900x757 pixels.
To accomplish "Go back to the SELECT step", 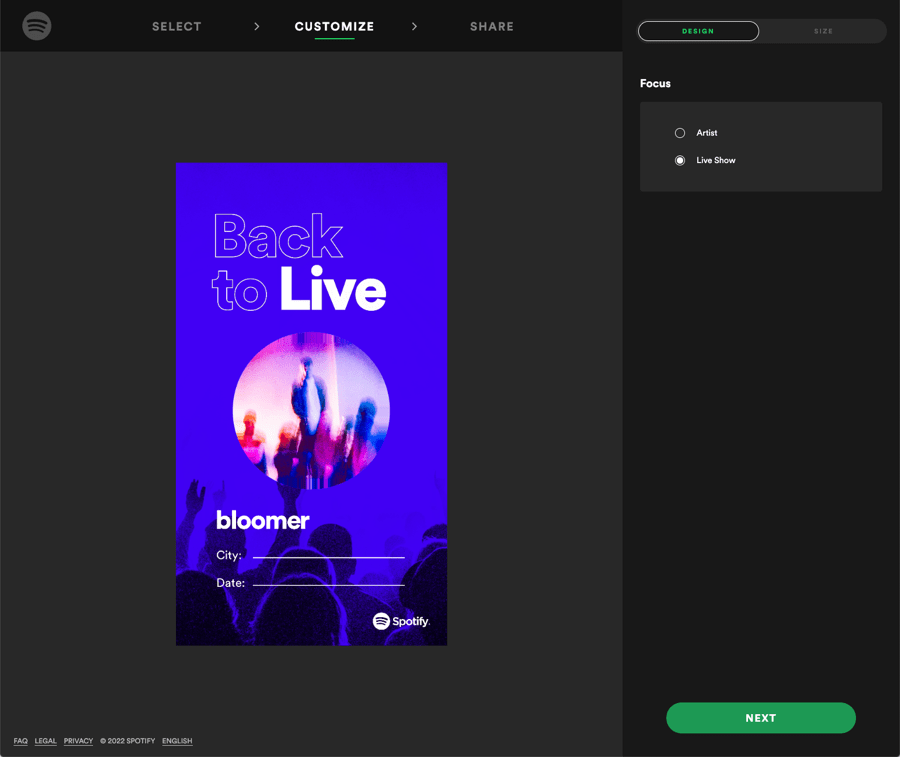I will (176, 27).
